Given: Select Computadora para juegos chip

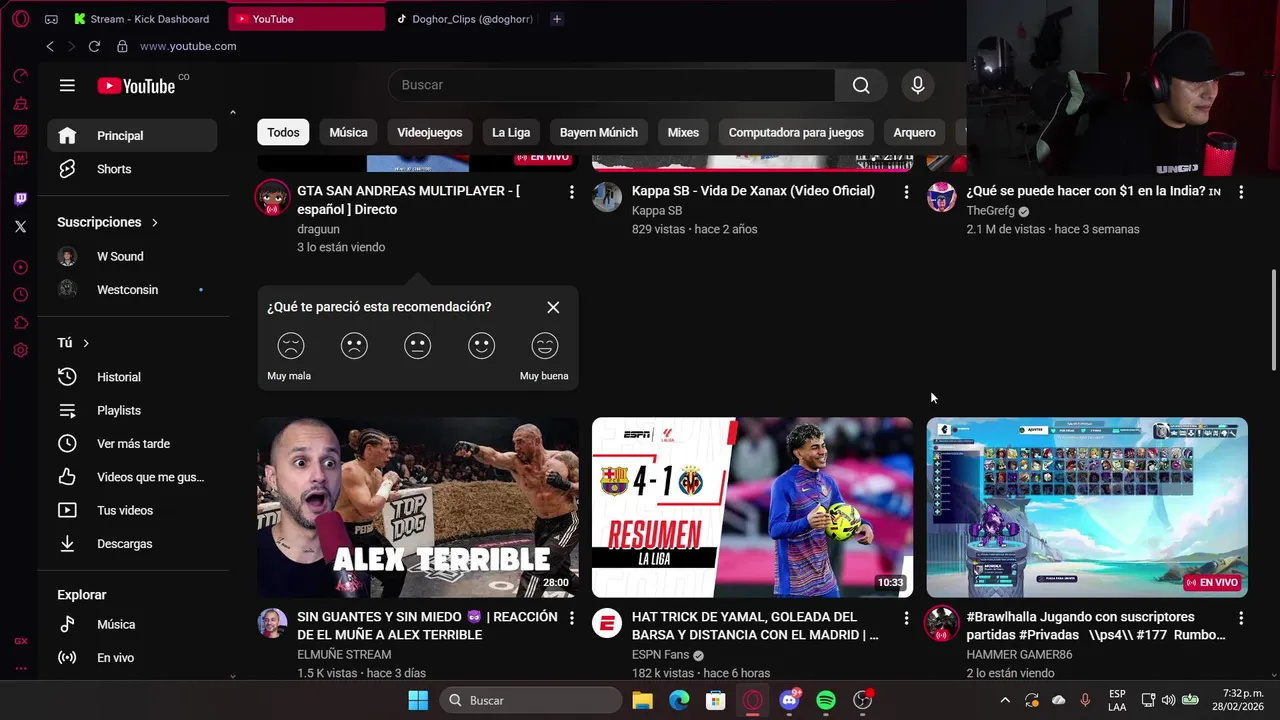Looking at the screenshot, I should pyautogui.click(x=796, y=132).
